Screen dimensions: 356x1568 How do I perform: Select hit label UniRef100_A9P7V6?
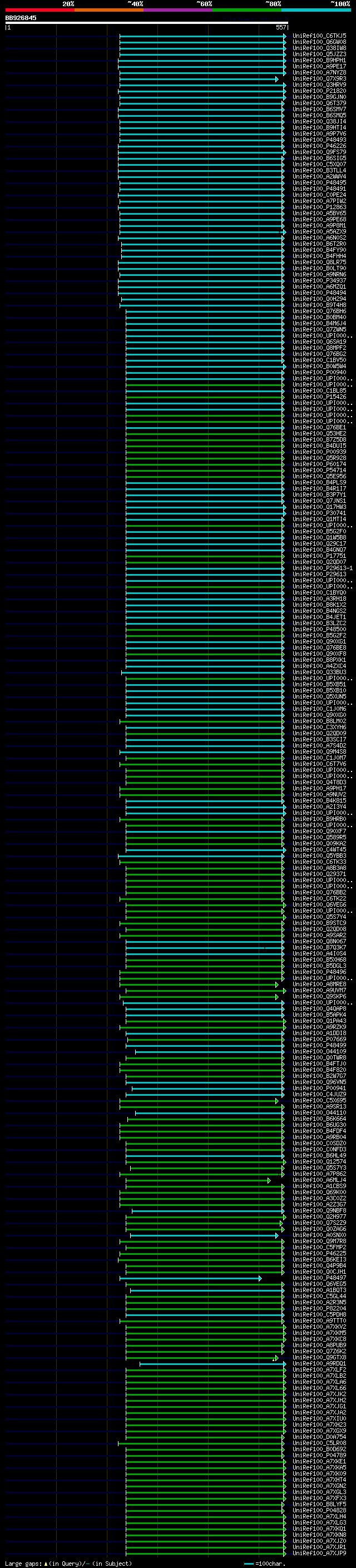pos(319,134)
